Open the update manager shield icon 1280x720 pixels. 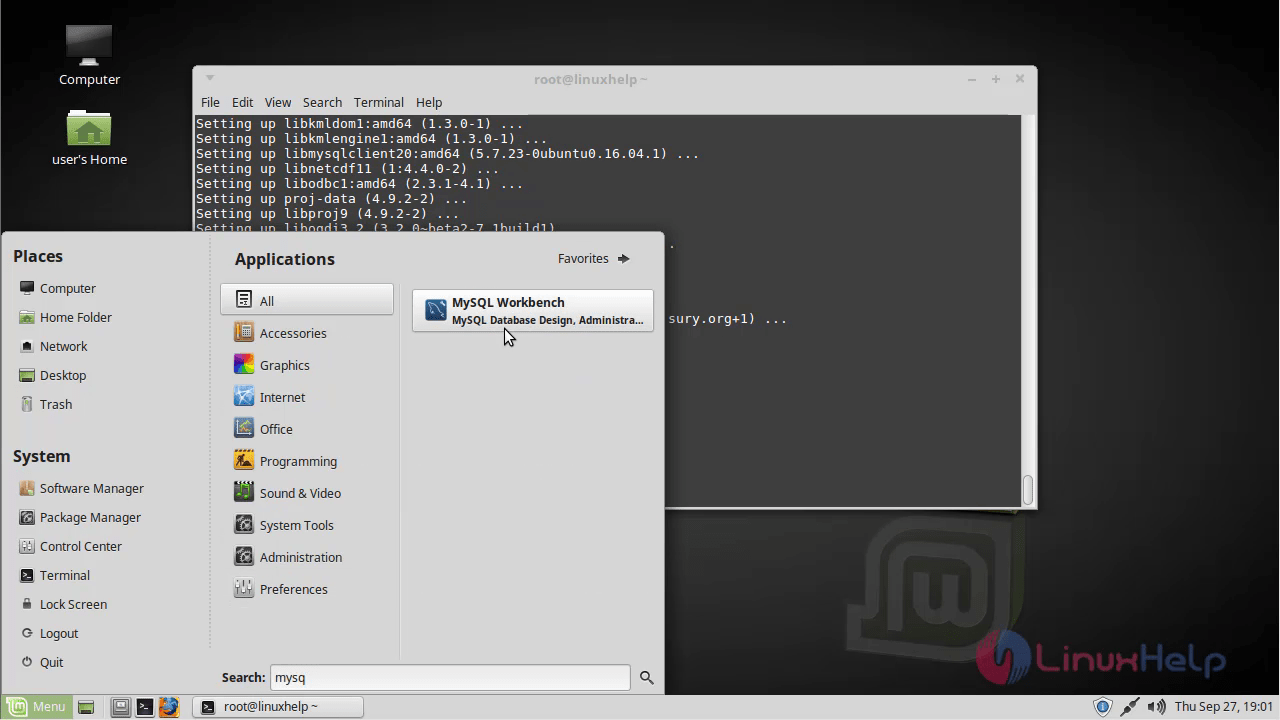[x=1103, y=707]
